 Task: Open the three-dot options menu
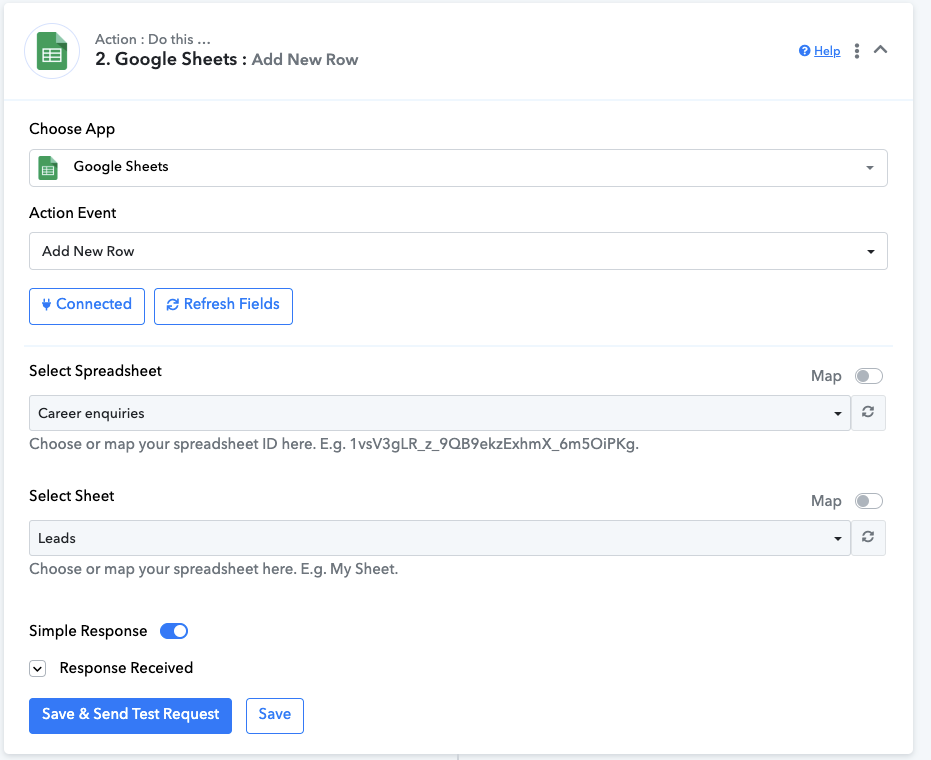click(x=856, y=51)
